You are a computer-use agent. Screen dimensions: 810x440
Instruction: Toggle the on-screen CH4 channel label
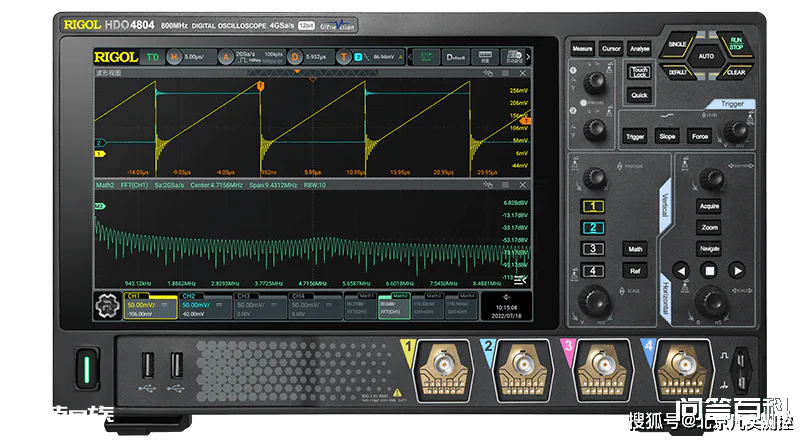coord(298,296)
